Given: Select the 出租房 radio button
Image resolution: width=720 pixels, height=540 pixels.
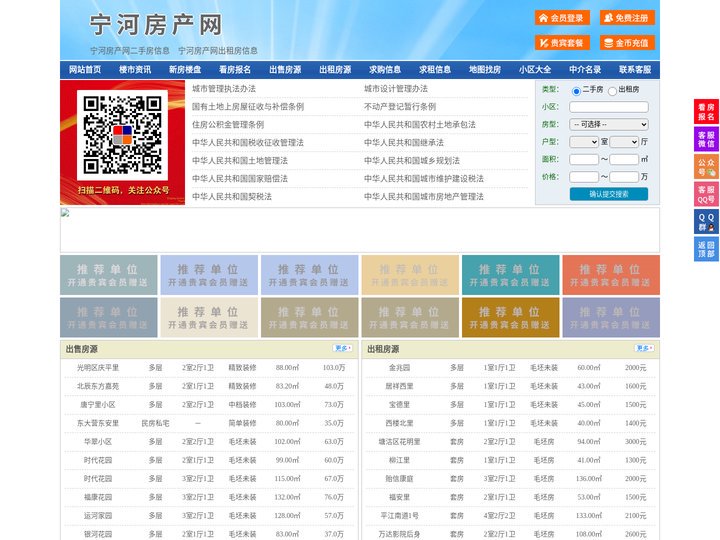Looking at the screenshot, I should pyautogui.click(x=612, y=91).
